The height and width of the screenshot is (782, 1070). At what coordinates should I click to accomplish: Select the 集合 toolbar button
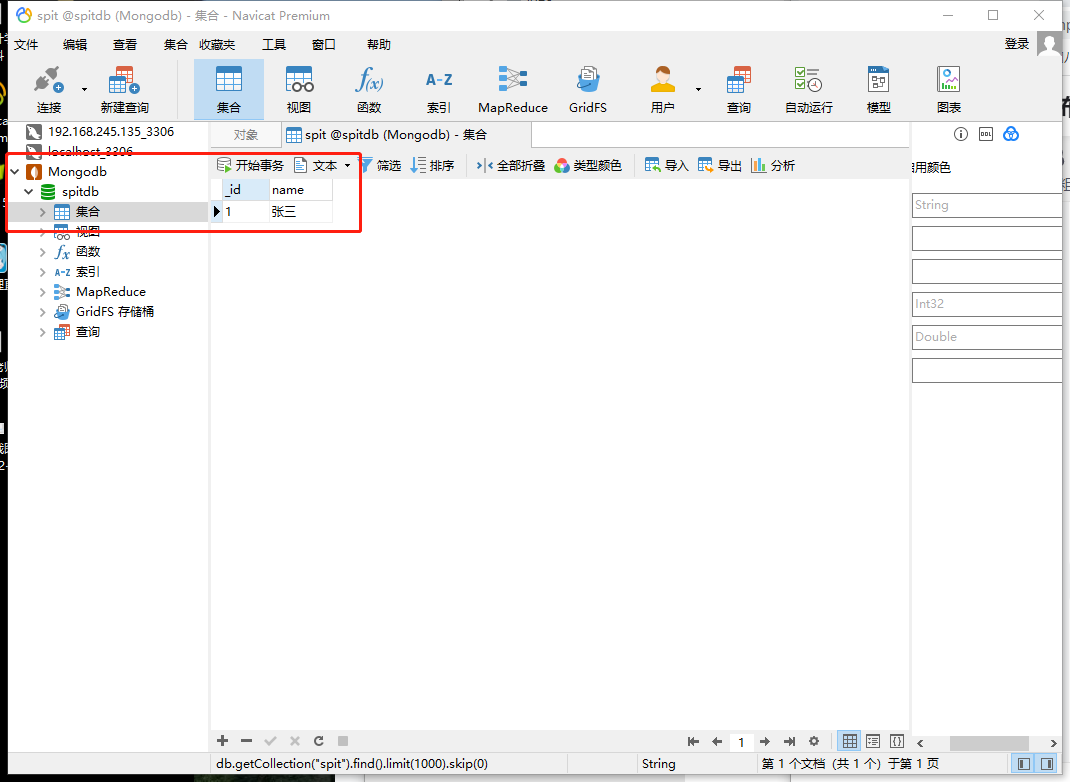[x=229, y=89]
